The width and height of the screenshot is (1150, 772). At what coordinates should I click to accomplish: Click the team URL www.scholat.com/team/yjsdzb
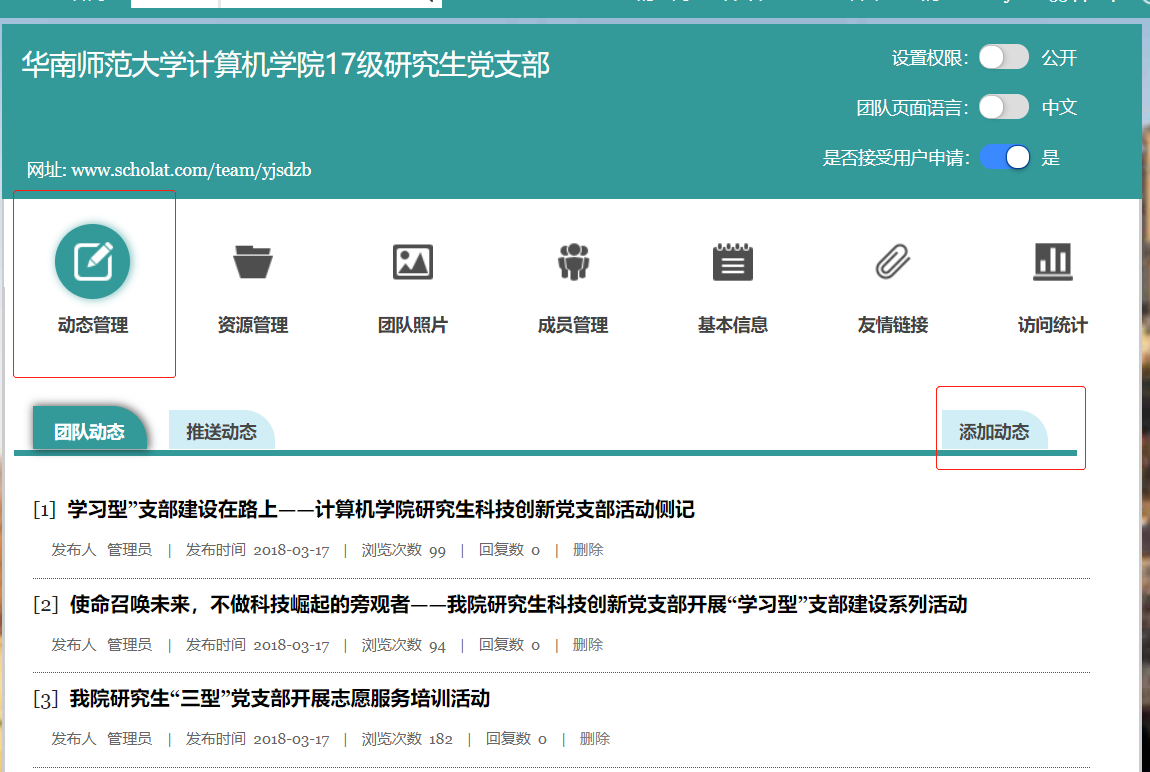click(191, 170)
